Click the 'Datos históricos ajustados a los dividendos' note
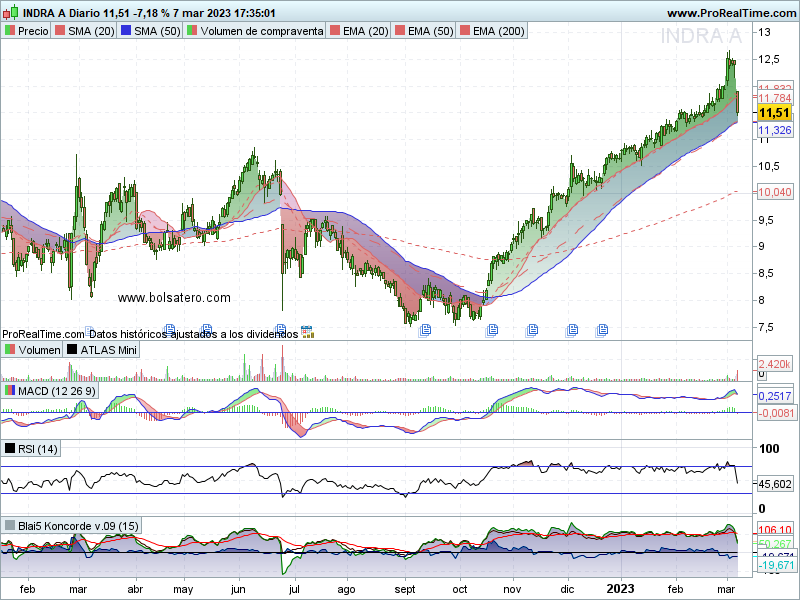The height and width of the screenshot is (600, 800). [x=193, y=335]
